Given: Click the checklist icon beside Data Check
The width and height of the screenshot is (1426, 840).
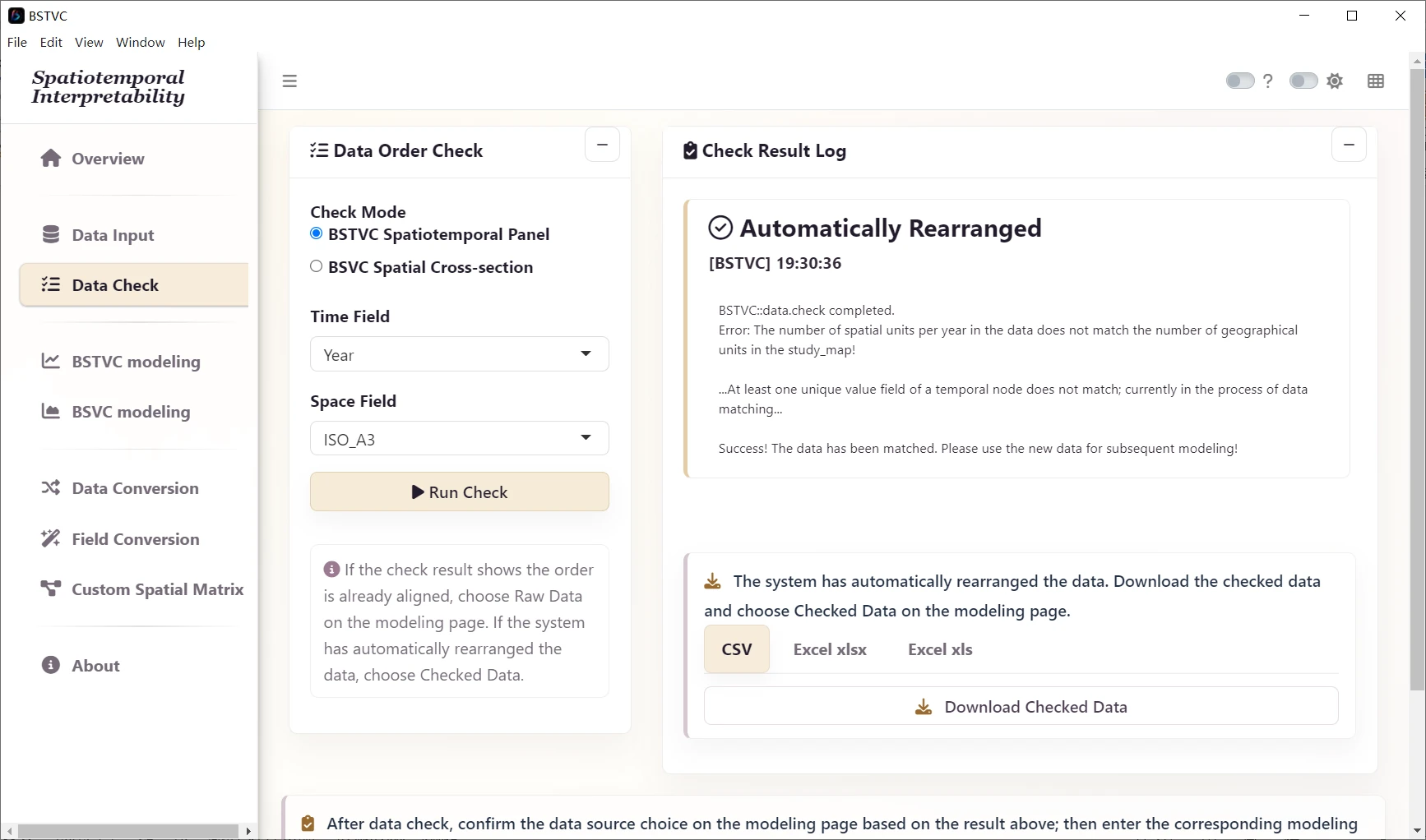Looking at the screenshot, I should point(51,284).
